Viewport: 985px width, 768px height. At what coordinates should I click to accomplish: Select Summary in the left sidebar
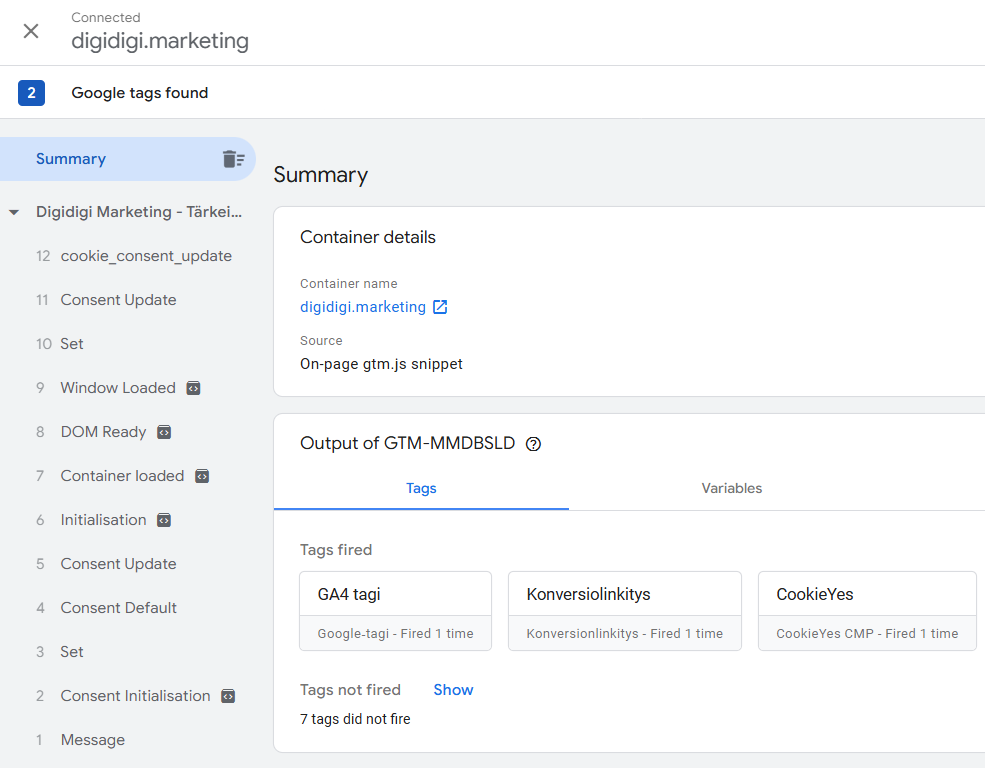click(71, 158)
